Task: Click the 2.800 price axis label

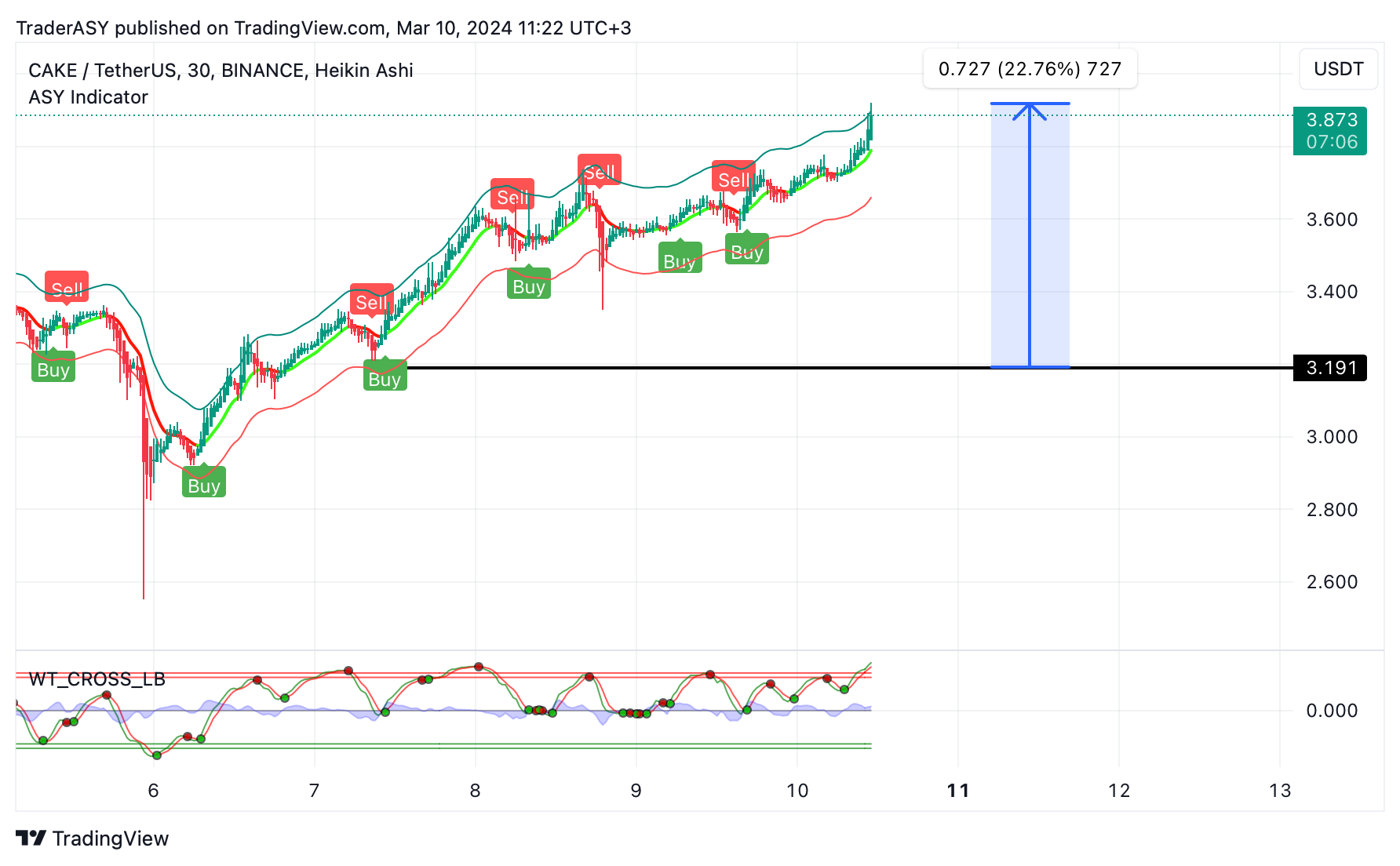Action: 1332,510
